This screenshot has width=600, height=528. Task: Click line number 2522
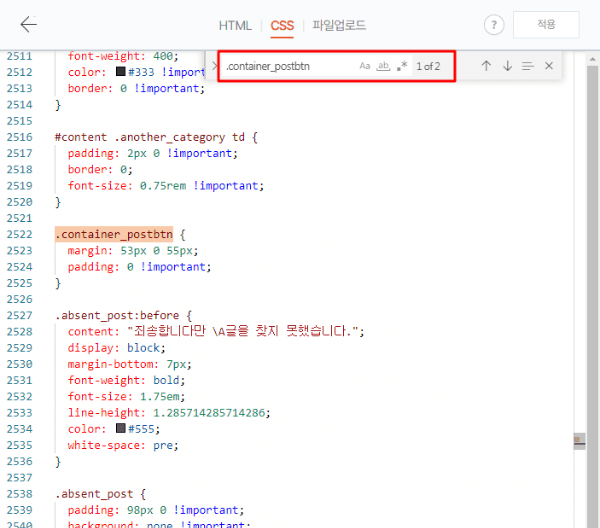(x=20, y=234)
